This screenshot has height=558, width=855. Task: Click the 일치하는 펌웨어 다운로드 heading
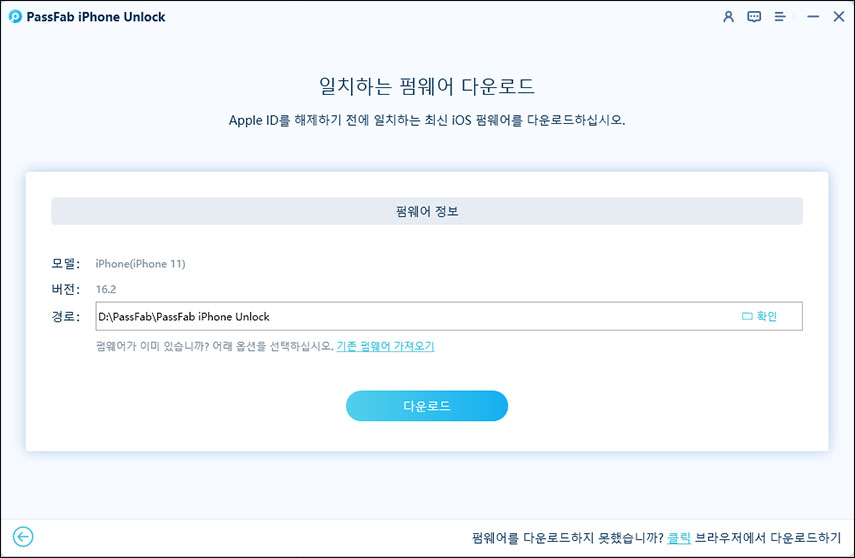click(427, 86)
